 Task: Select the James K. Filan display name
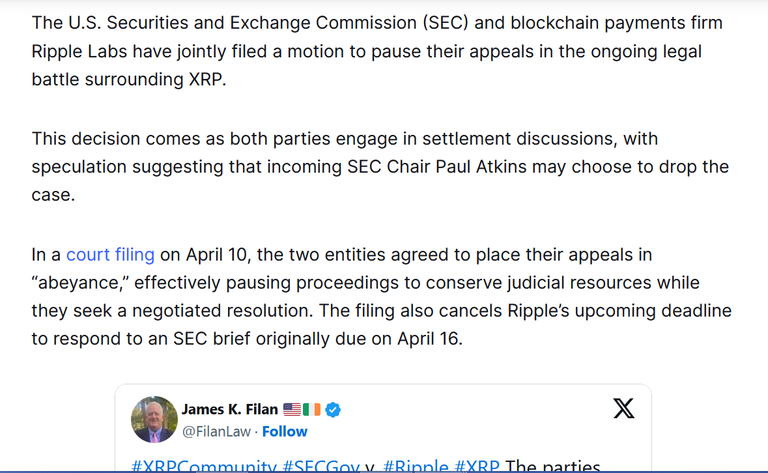tap(230, 409)
